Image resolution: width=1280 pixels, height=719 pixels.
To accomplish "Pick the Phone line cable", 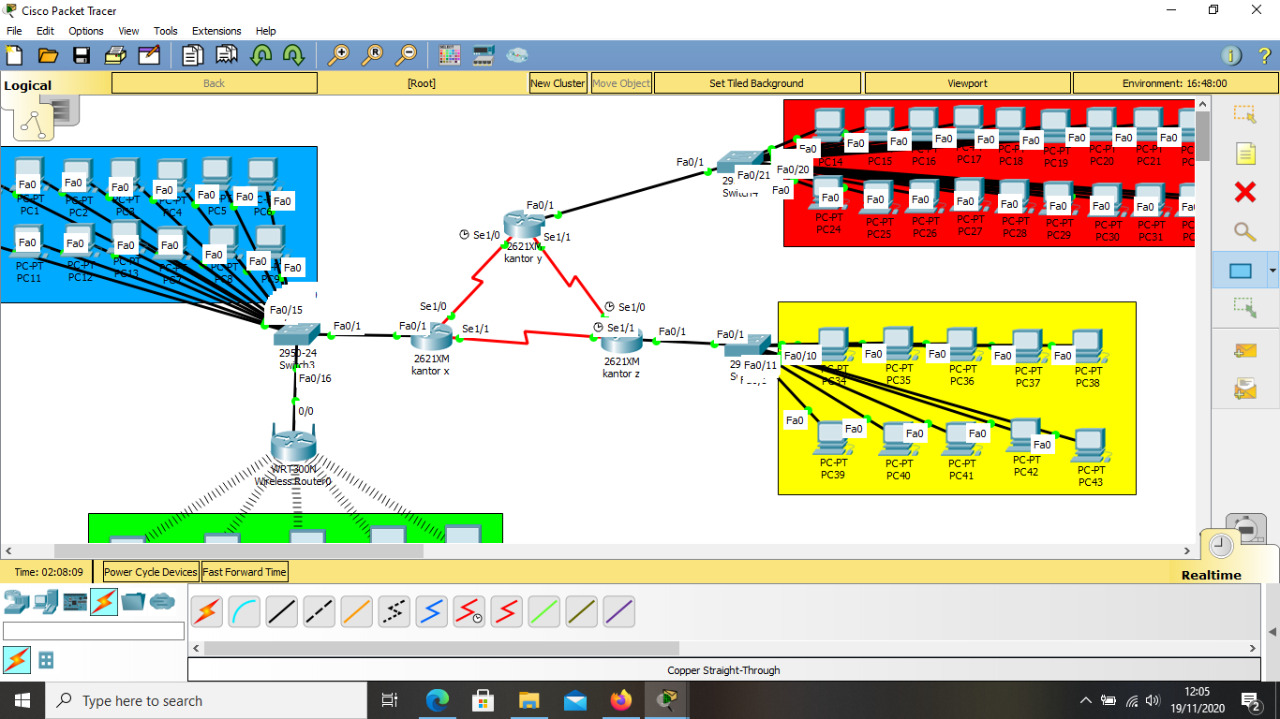I will click(x=394, y=611).
